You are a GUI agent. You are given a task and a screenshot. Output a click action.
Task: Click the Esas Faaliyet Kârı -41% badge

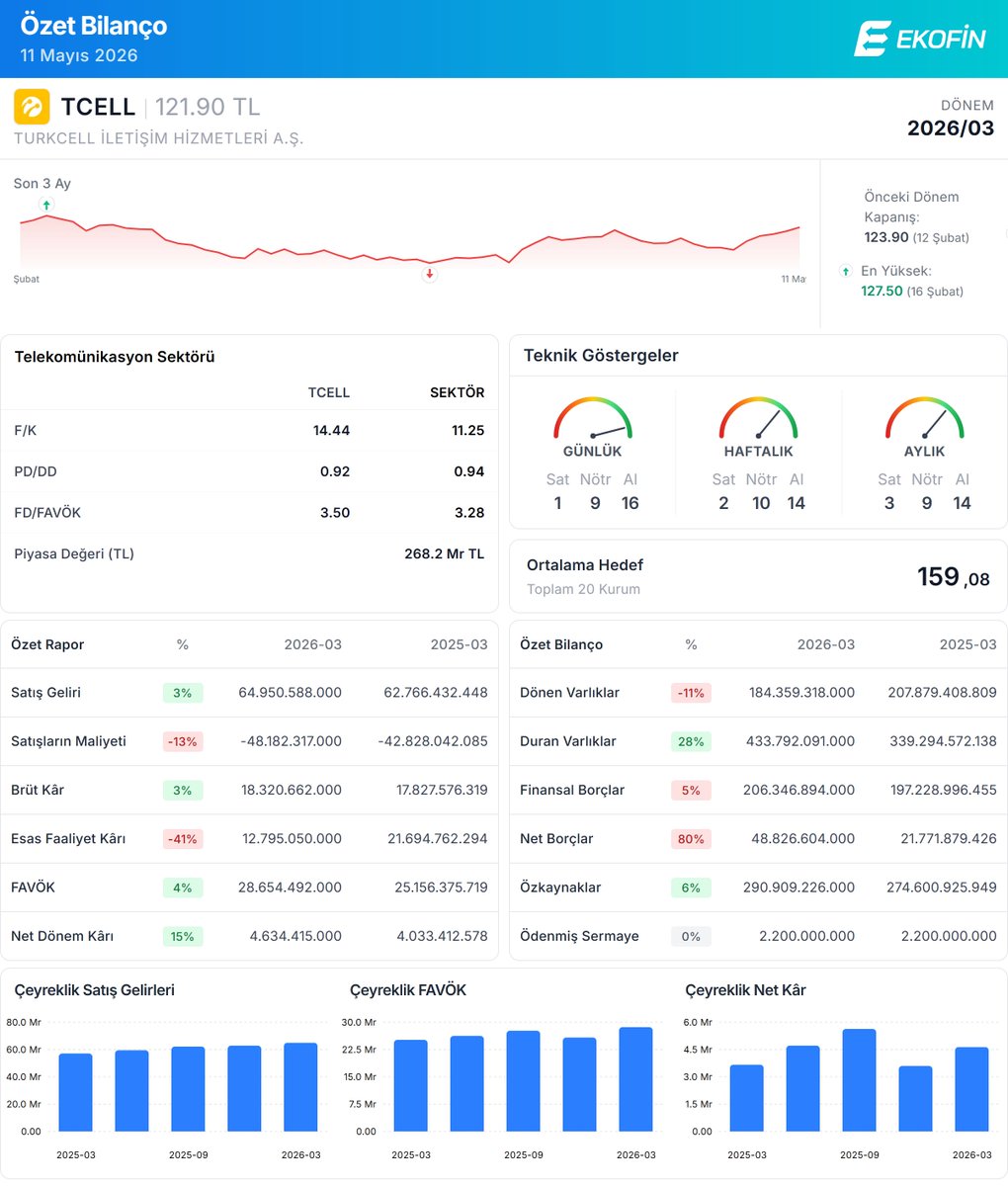pos(183,839)
